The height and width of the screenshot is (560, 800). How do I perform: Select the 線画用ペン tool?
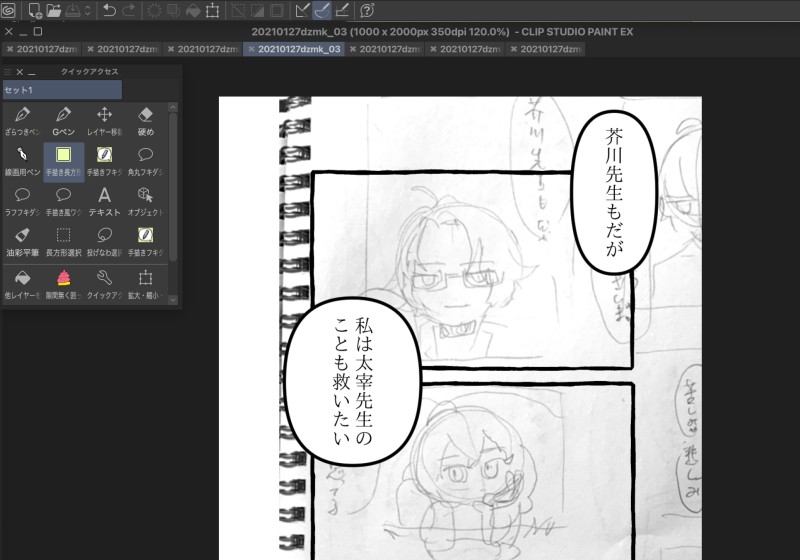pyautogui.click(x=22, y=162)
